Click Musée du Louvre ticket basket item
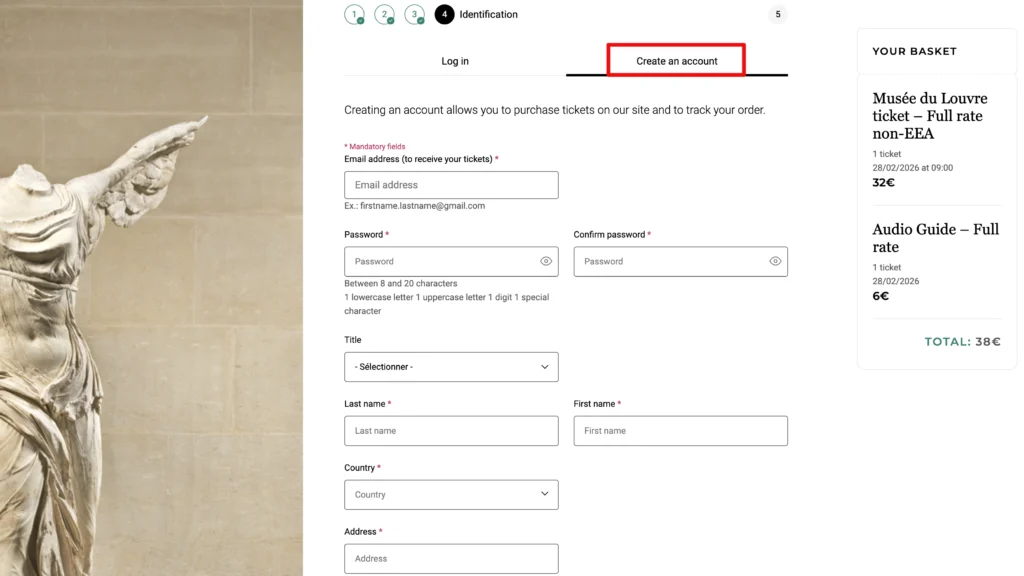Viewport: 1024px width, 576px height. pos(929,116)
